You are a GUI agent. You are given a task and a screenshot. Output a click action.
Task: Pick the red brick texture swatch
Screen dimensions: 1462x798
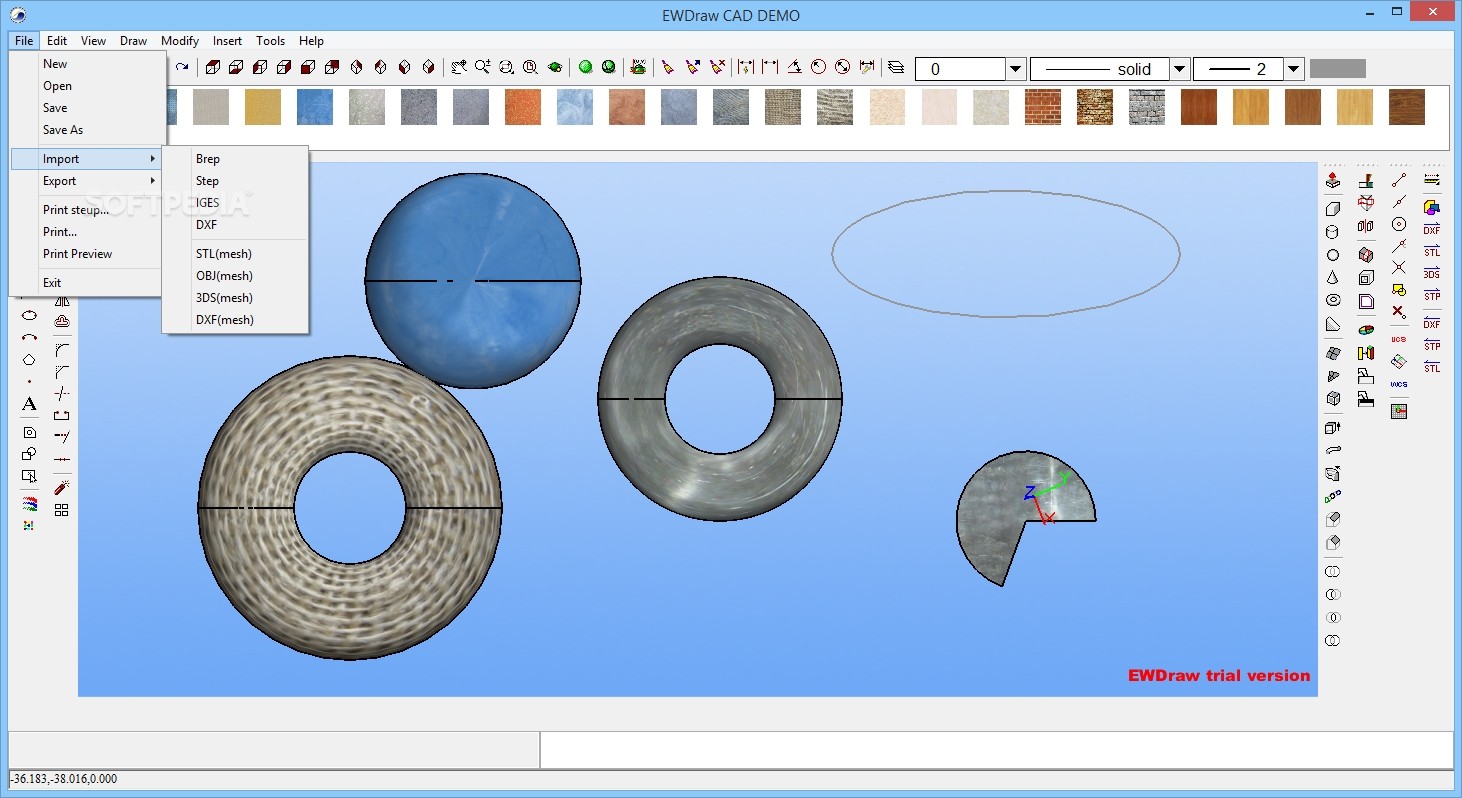click(x=1043, y=107)
